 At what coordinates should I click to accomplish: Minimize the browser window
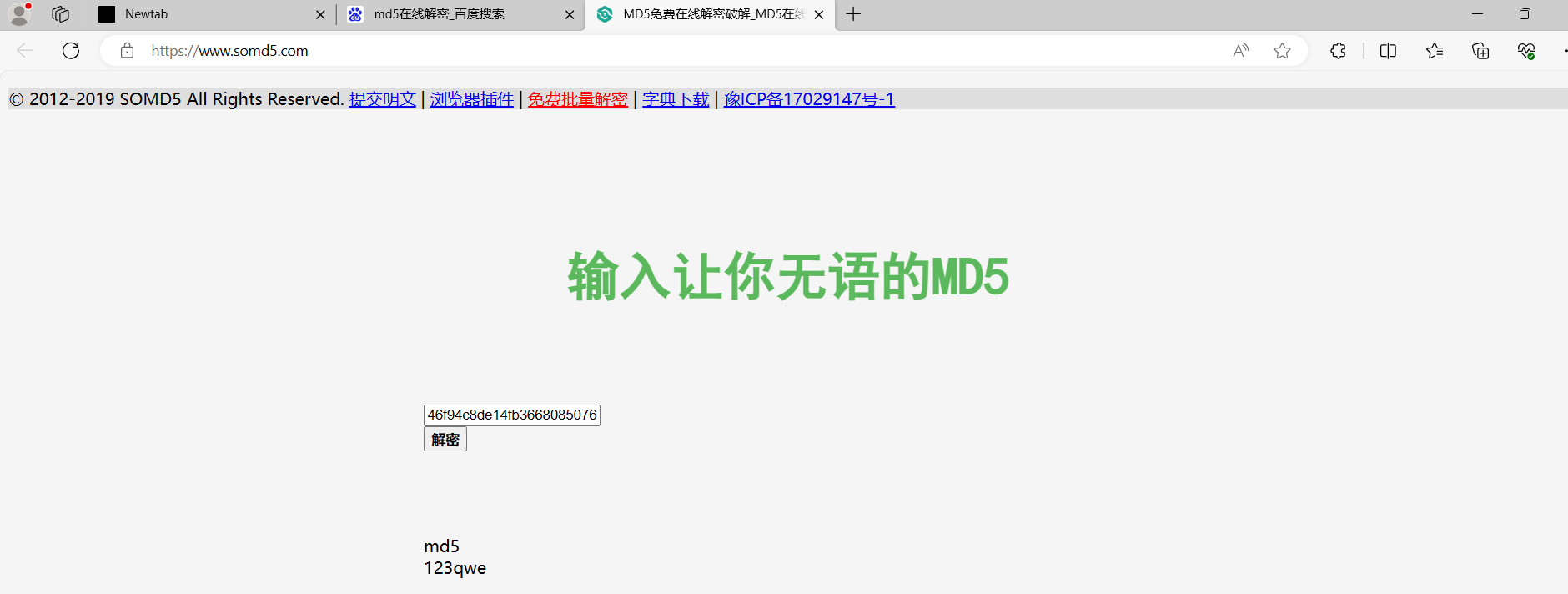(x=1477, y=14)
